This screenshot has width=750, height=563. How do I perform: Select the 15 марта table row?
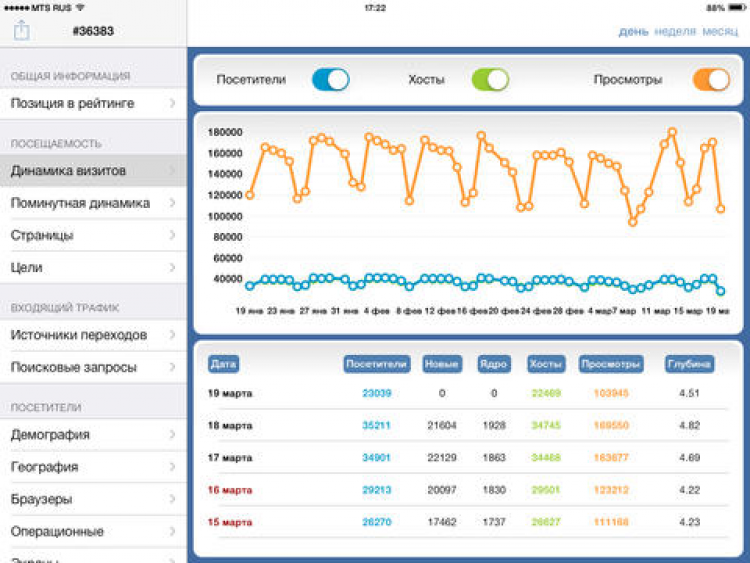(x=469, y=522)
